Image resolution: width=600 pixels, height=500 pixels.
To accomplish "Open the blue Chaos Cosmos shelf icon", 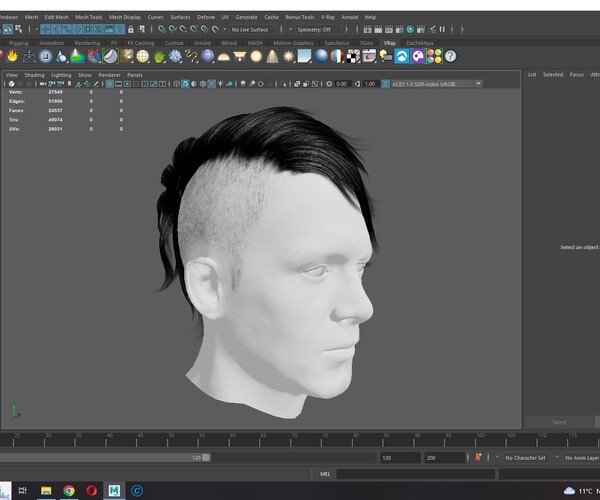I will click(402, 57).
